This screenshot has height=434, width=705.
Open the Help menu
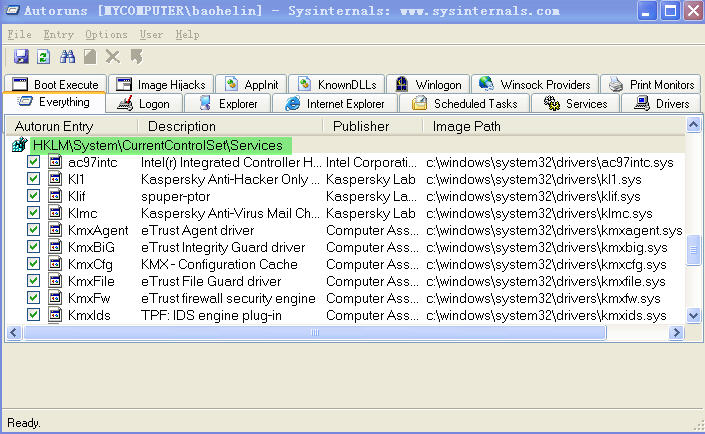pos(187,34)
